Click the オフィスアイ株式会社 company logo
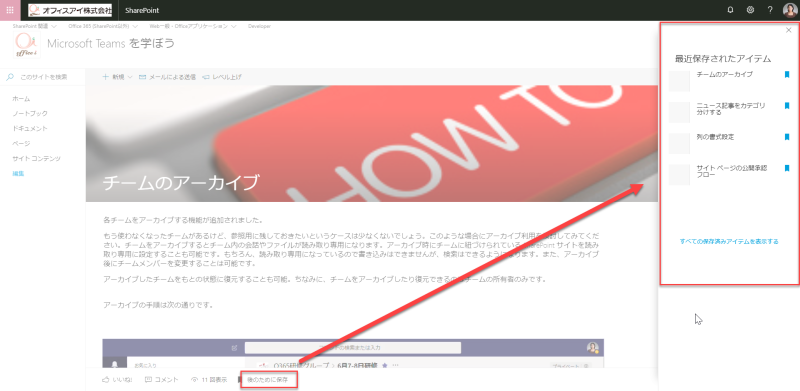Screen dimensions: 800x391 coord(70,10)
